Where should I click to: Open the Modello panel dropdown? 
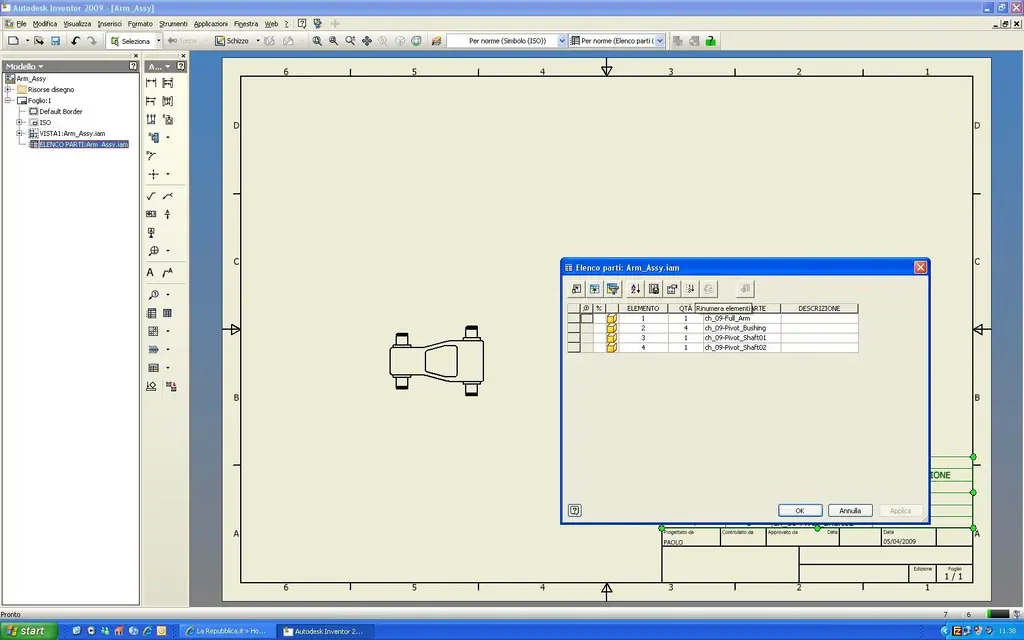(x=40, y=67)
